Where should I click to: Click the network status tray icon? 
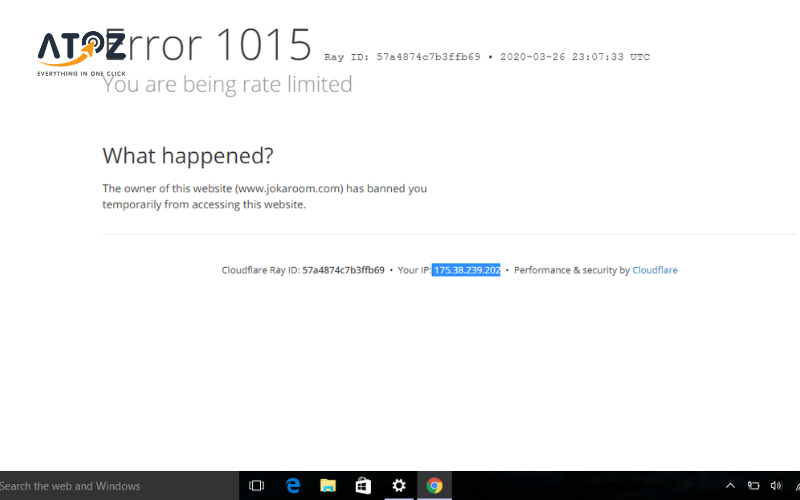point(753,486)
